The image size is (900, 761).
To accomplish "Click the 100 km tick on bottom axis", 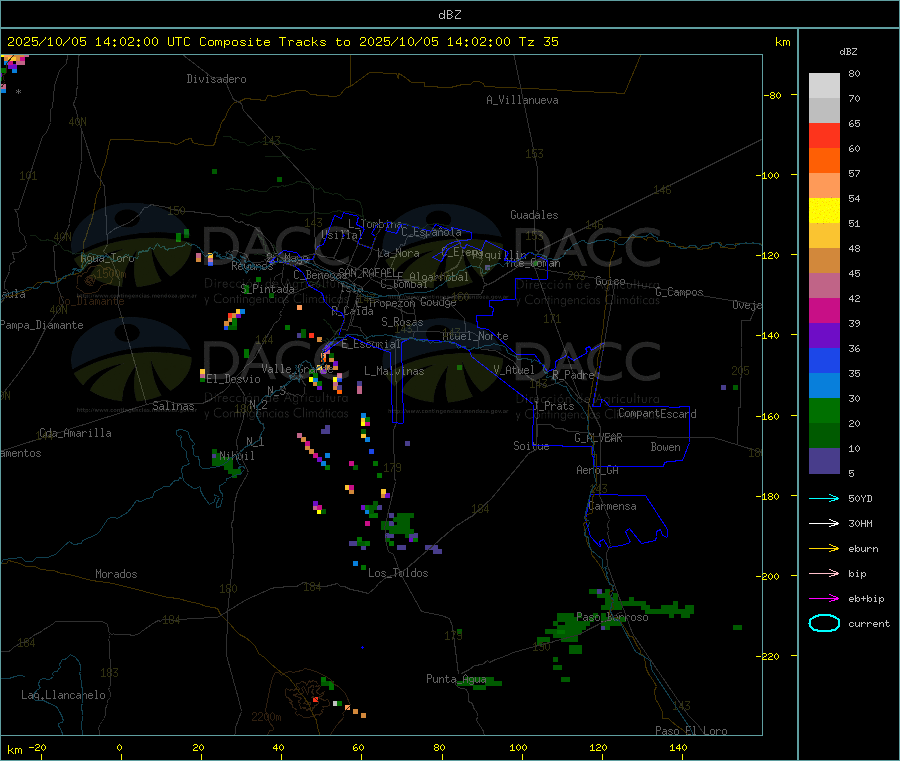I will coord(518,747).
